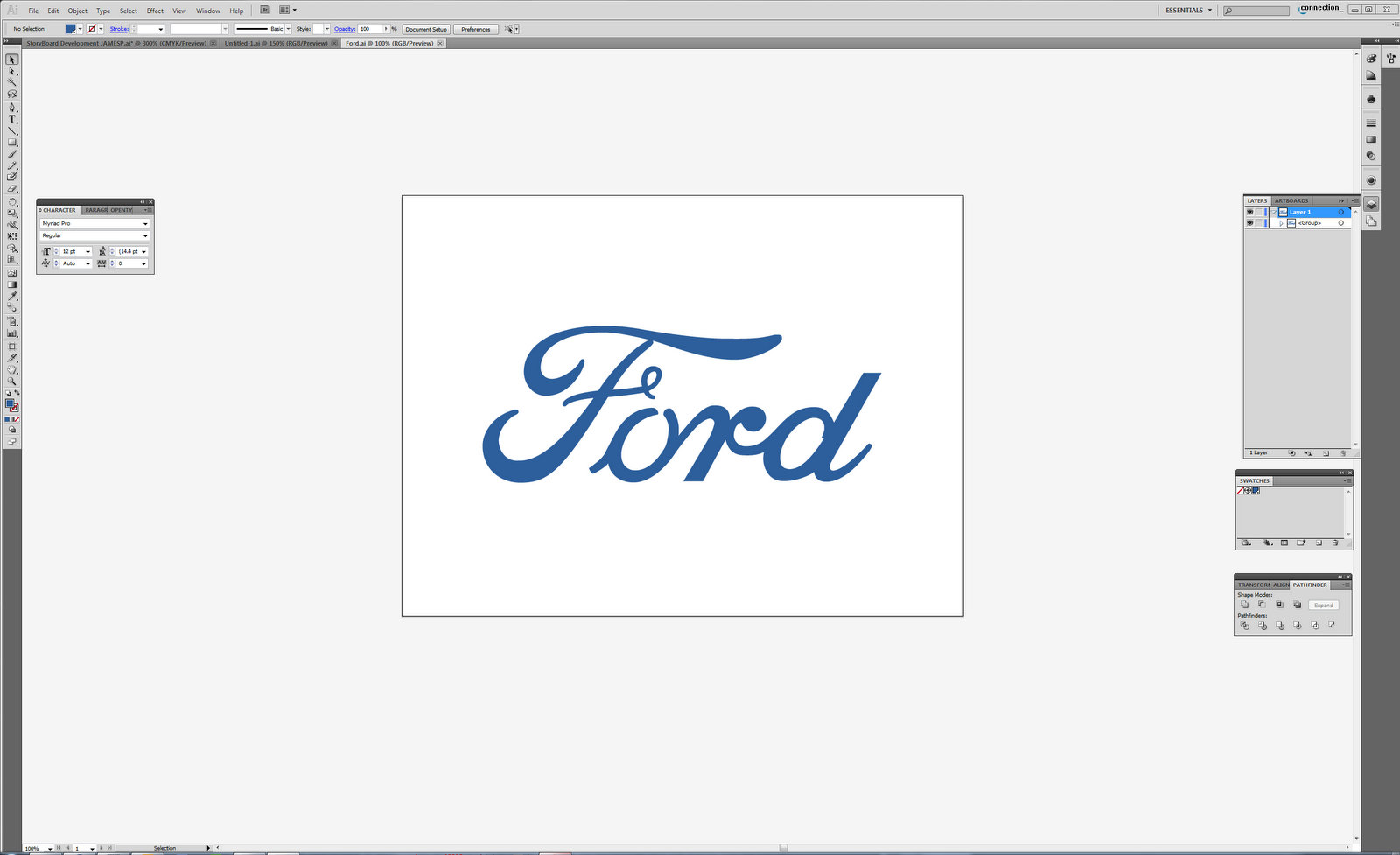The width and height of the screenshot is (1400, 855).
Task: Click the Preferences button
Action: pos(476,29)
